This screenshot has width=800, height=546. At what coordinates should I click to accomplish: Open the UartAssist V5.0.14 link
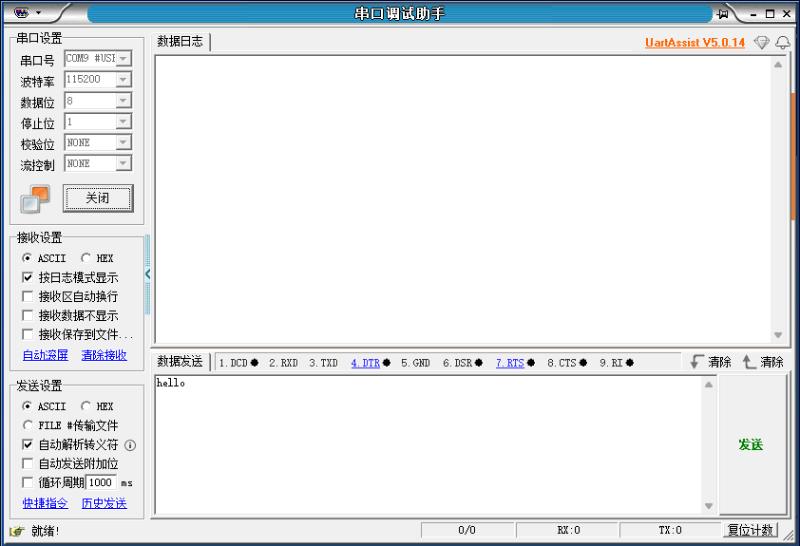pyautogui.click(x=695, y=43)
